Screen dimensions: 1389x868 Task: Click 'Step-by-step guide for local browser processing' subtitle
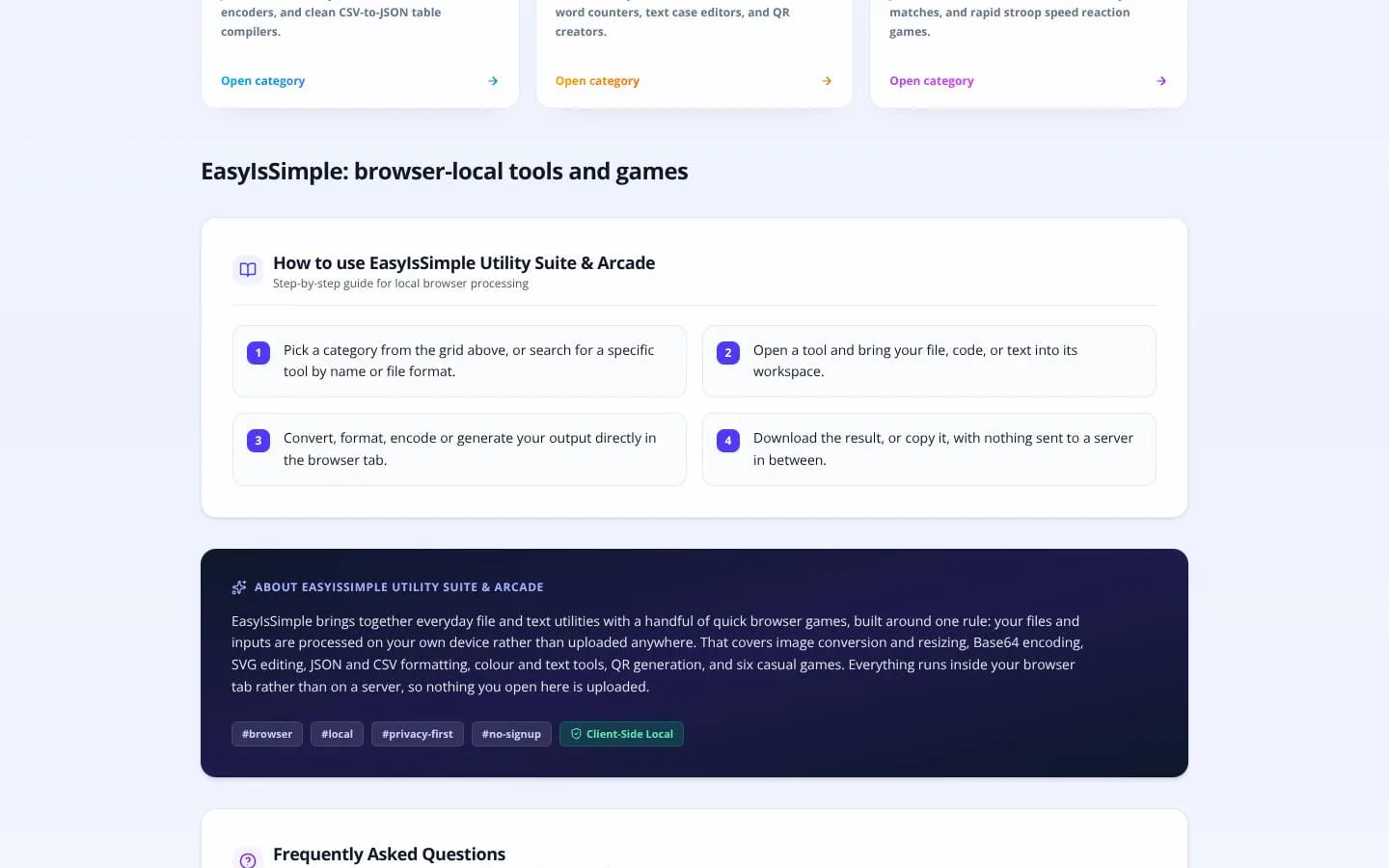point(400,284)
